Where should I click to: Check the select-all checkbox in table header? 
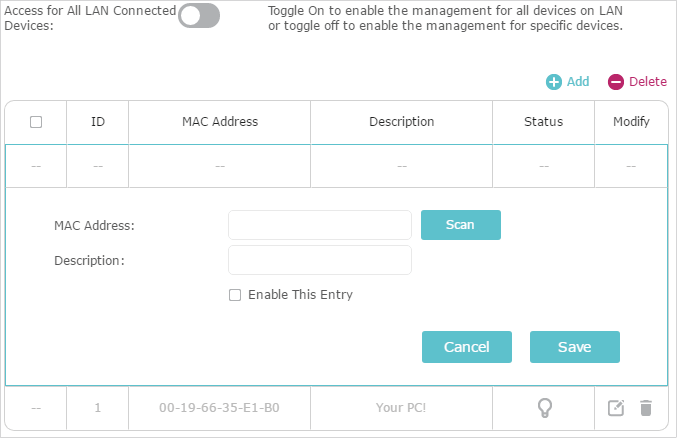pos(36,122)
